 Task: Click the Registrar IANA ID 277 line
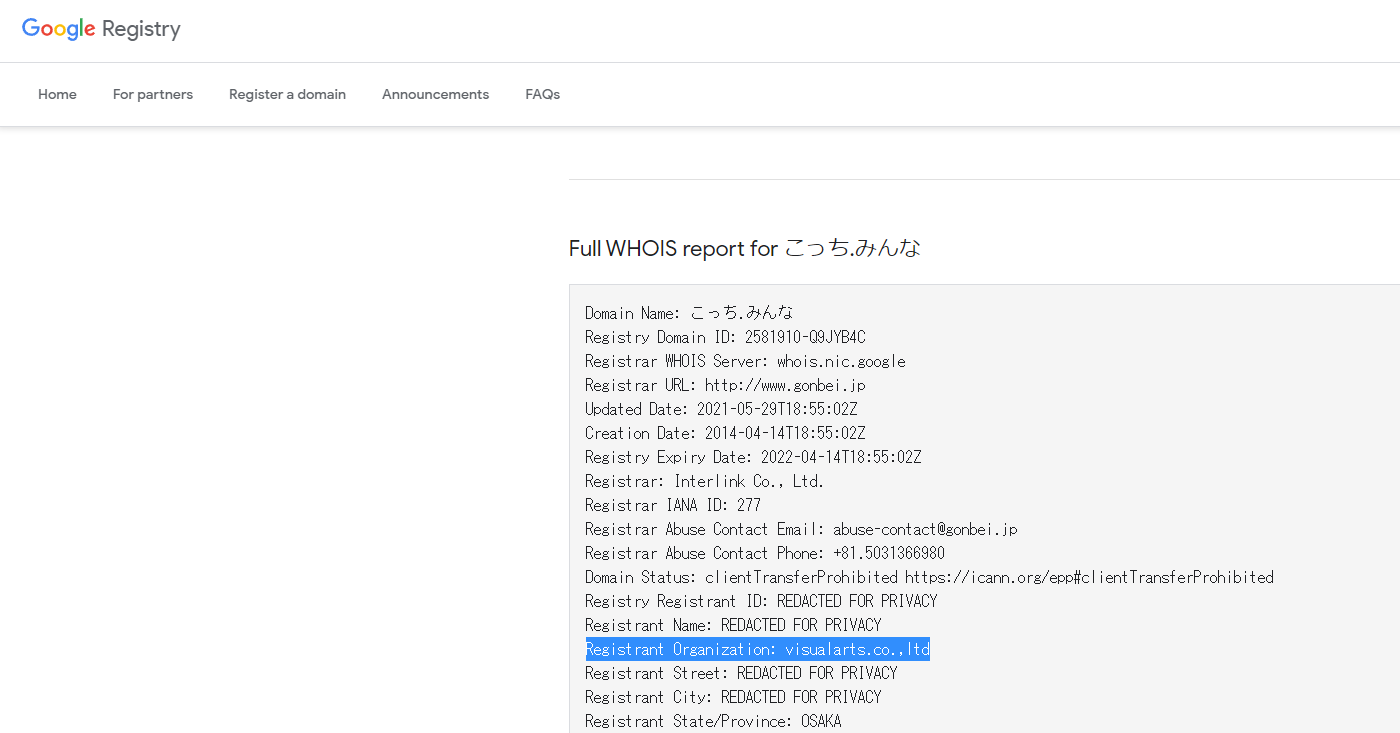(673, 505)
